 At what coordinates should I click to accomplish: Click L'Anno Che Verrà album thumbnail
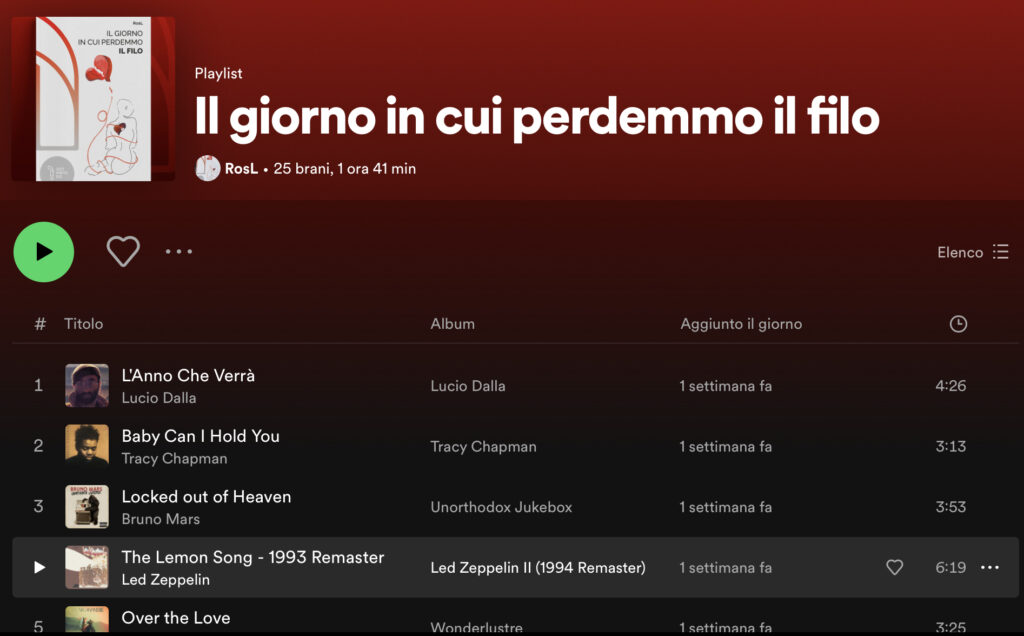[x=87, y=386]
